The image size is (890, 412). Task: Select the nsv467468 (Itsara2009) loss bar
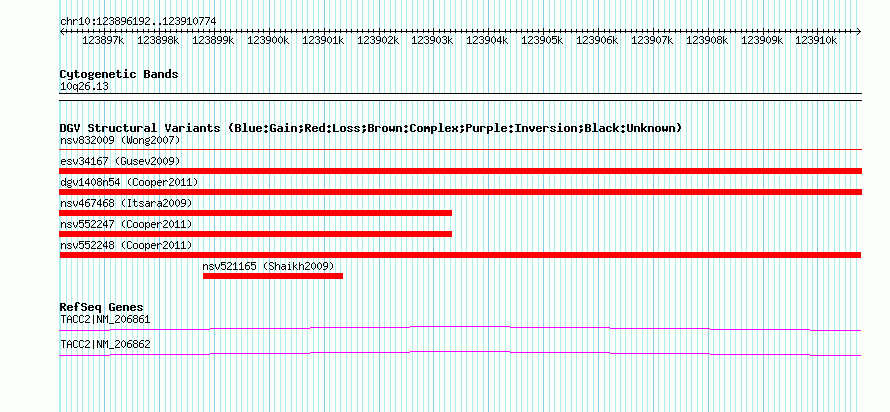(255, 213)
